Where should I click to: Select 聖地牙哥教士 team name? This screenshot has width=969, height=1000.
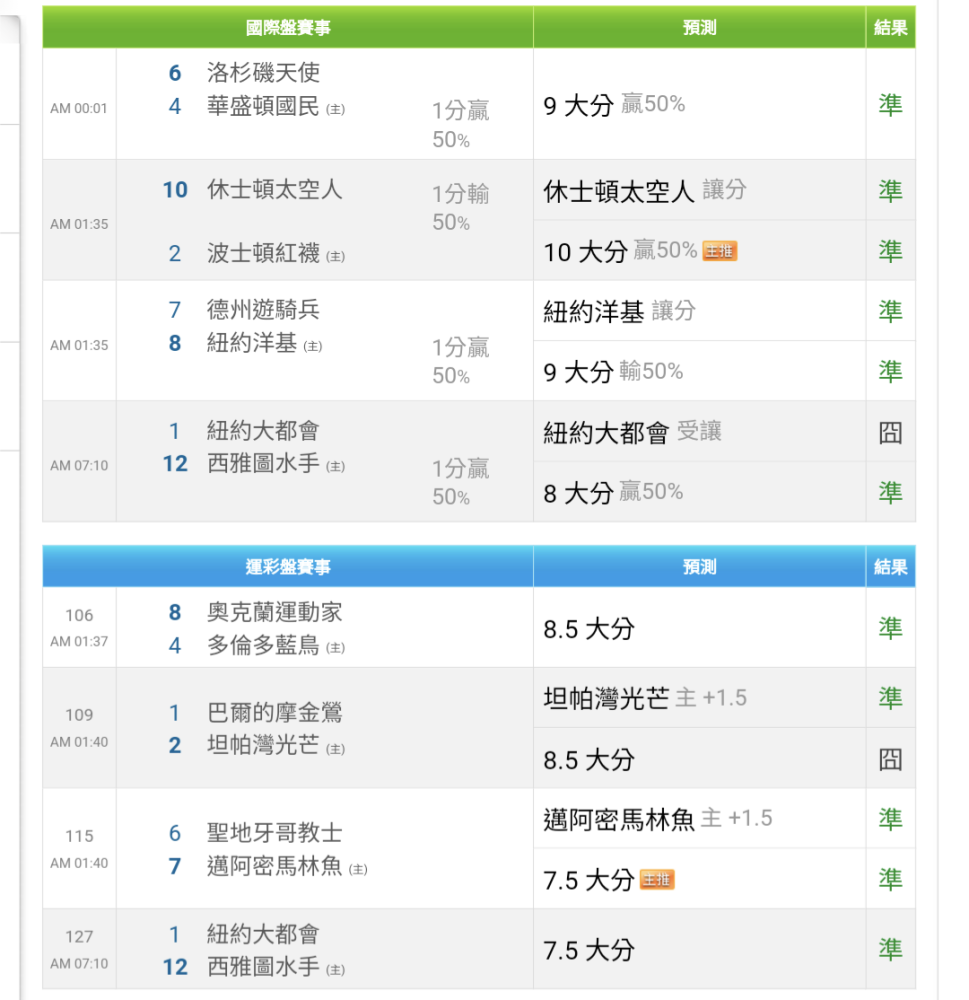[x=275, y=833]
